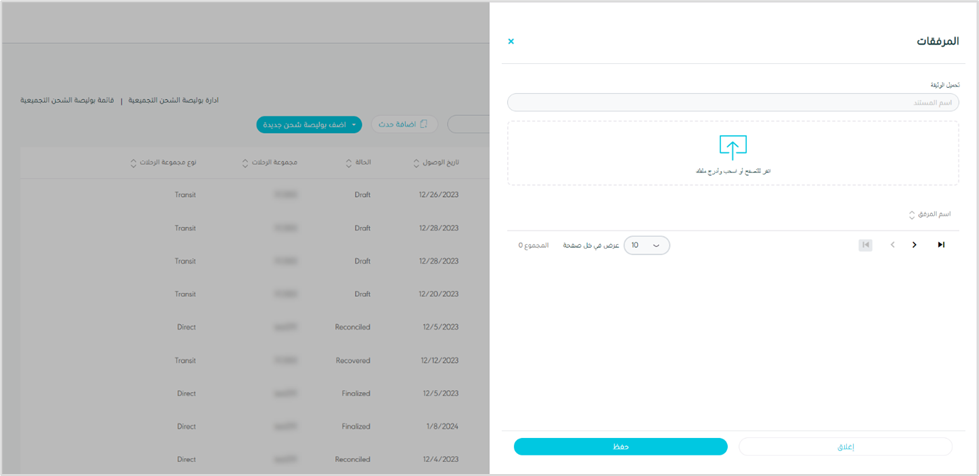This screenshot has width=979, height=476.
Task: Sort table by نوع مجموعة الرحلات column
Action: tap(133, 163)
